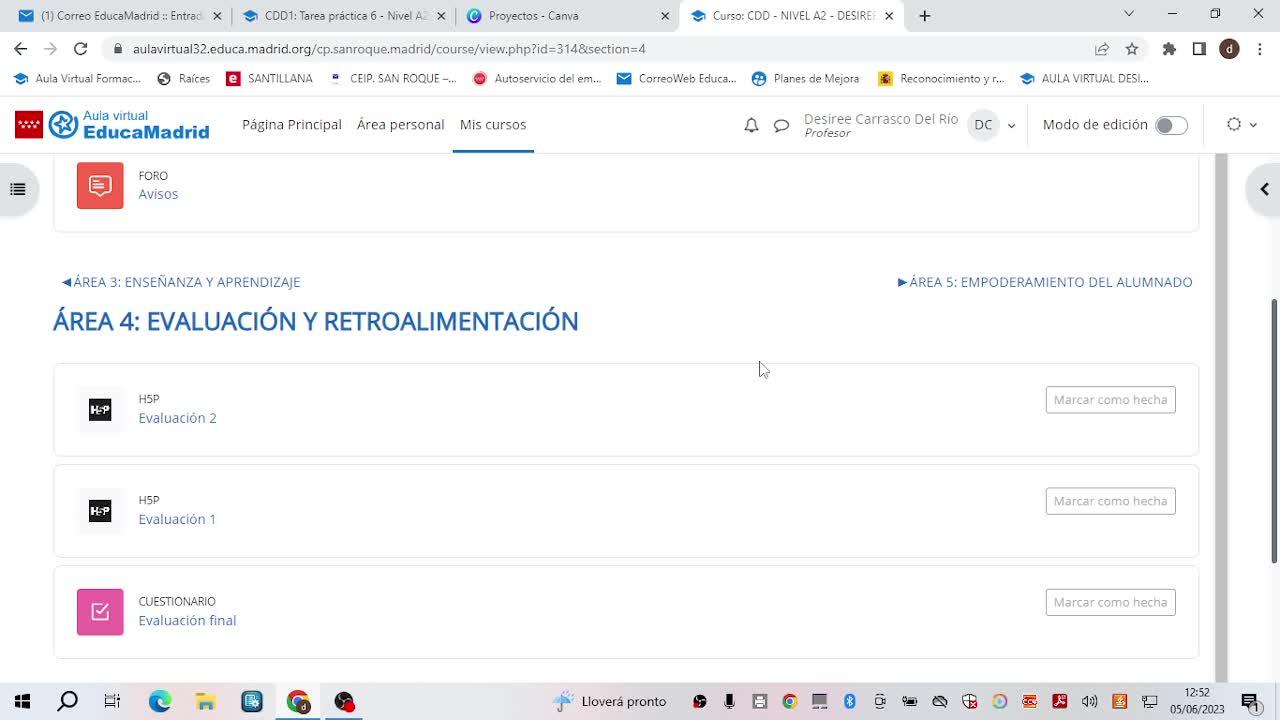Switch to the Proyectos - Canva tab
The height and width of the screenshot is (720, 1280).
click(x=567, y=16)
